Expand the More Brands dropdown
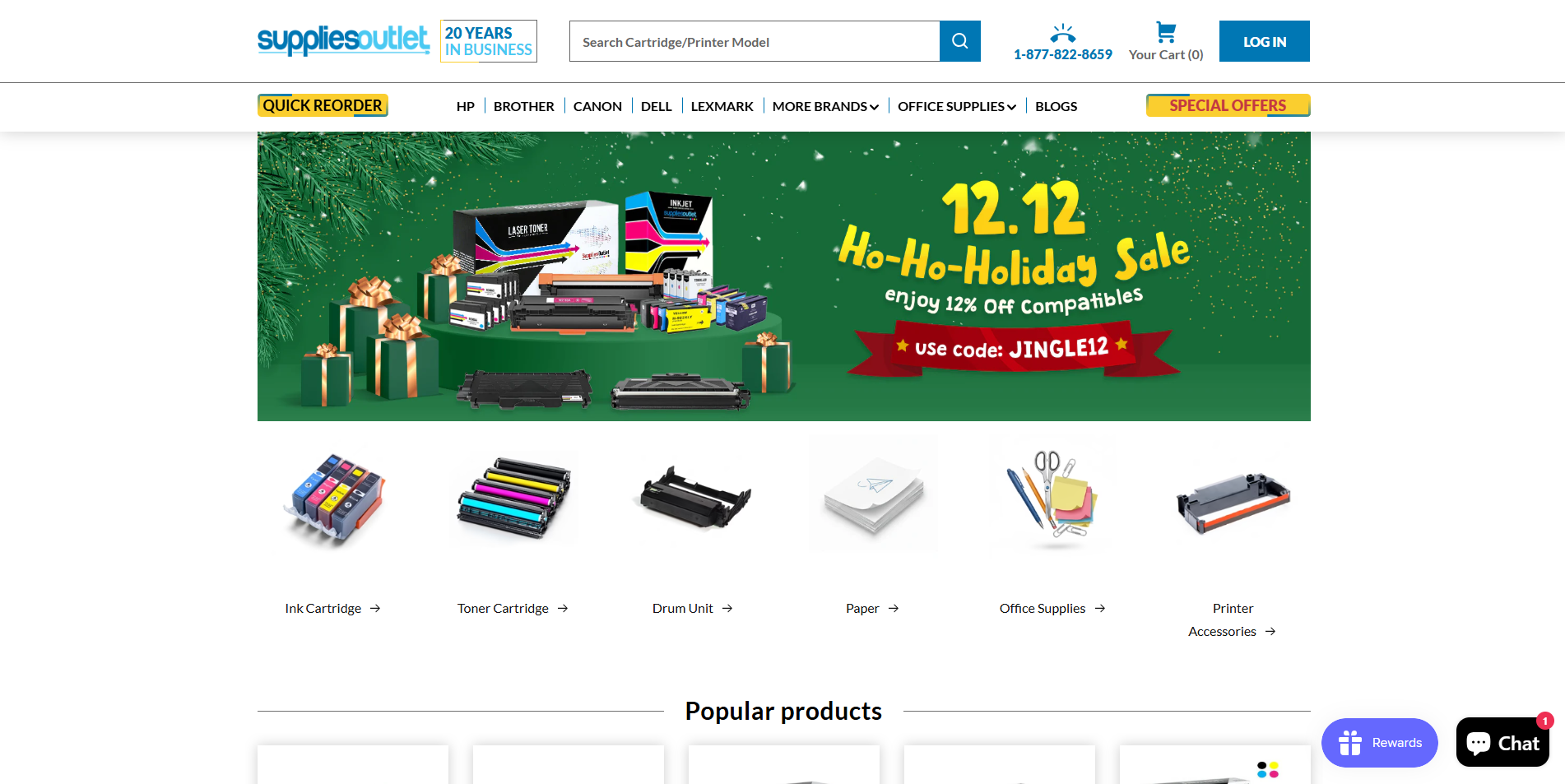Screen dimensions: 1565x784 (825, 106)
